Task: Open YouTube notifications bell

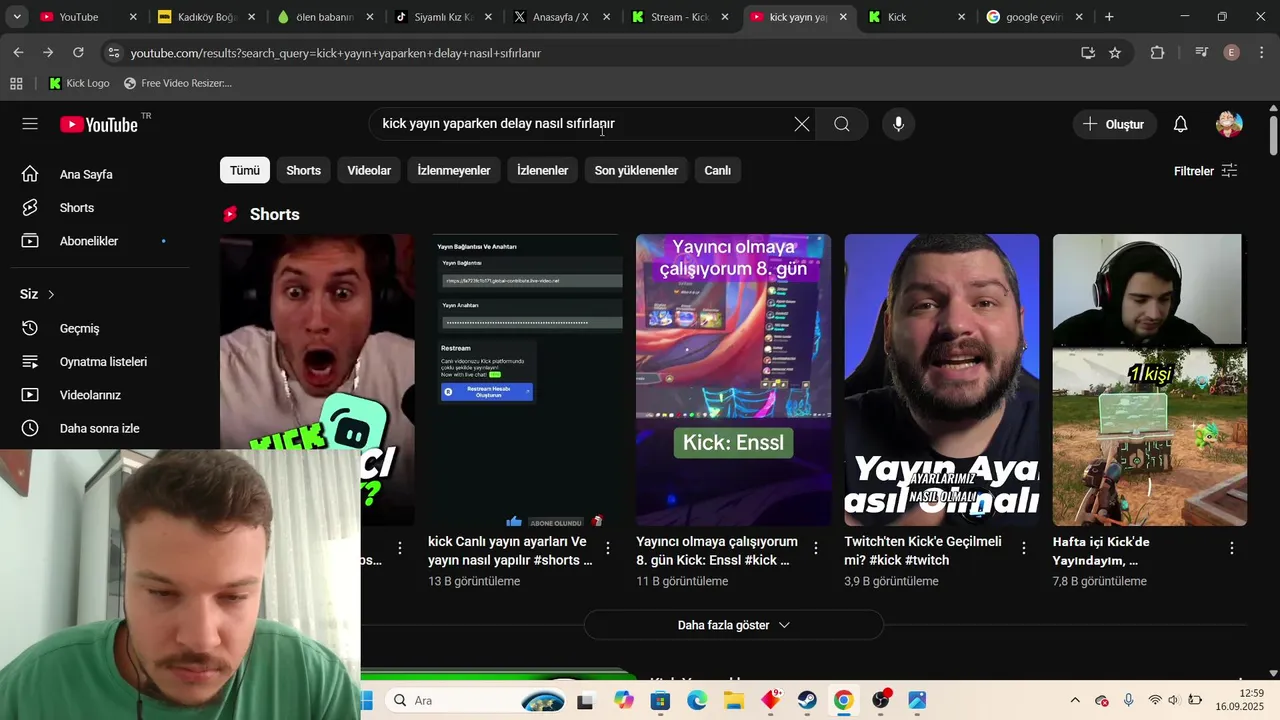Action: (x=1180, y=124)
